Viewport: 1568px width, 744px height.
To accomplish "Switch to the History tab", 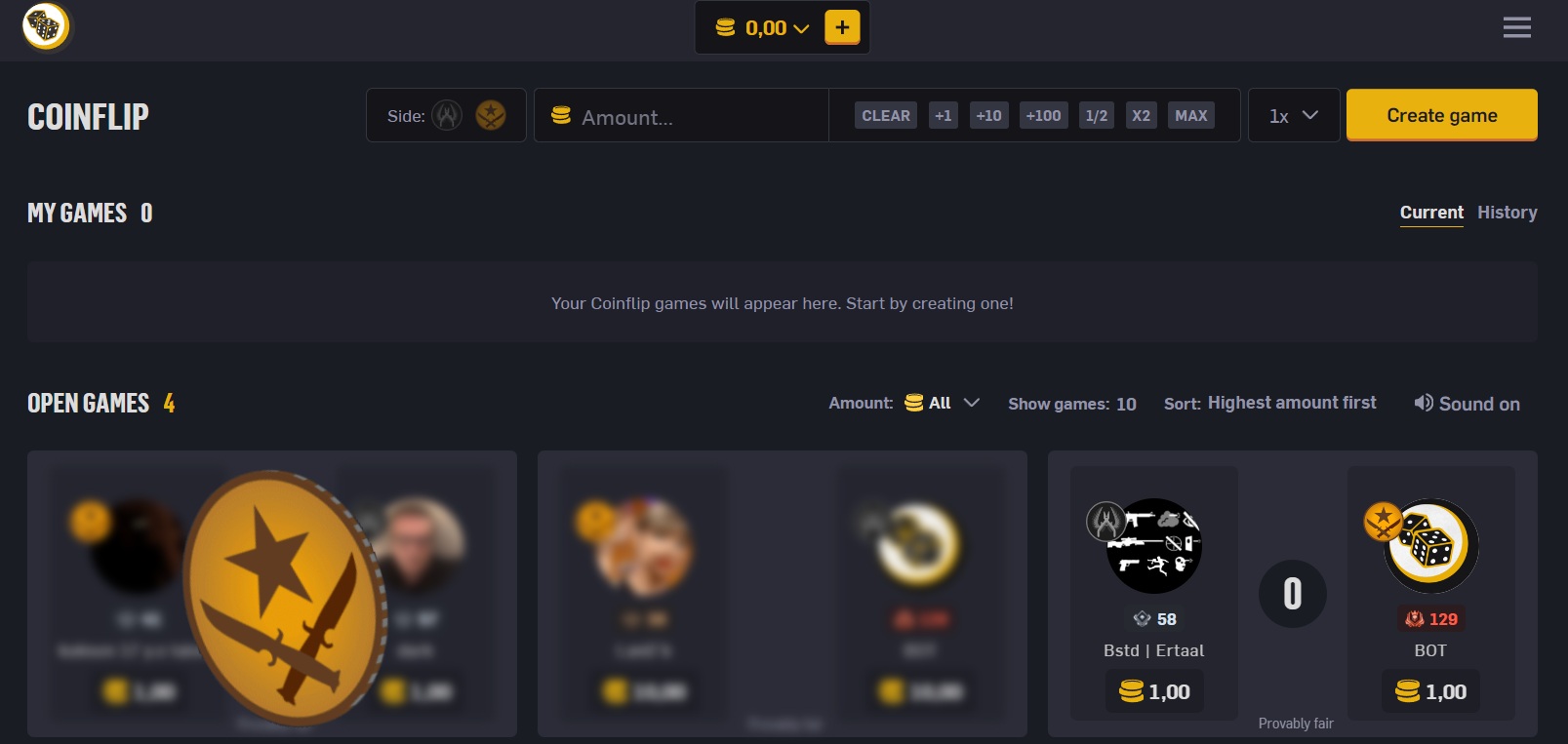I will [x=1507, y=213].
